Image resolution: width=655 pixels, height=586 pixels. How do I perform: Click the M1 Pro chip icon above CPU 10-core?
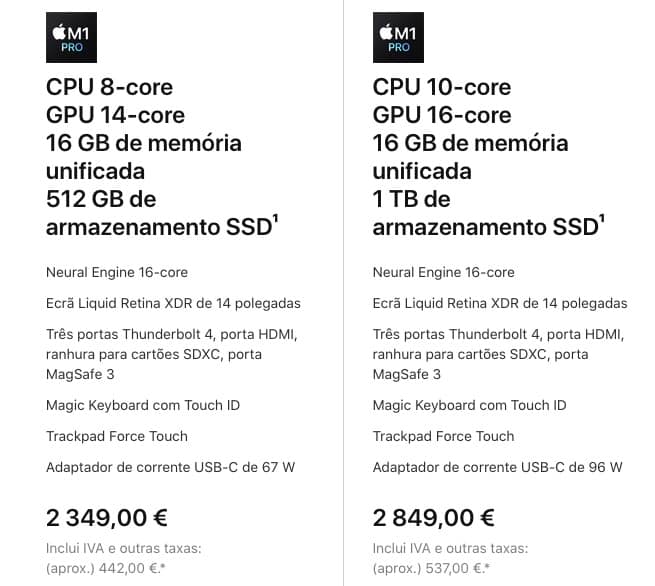coord(398,37)
